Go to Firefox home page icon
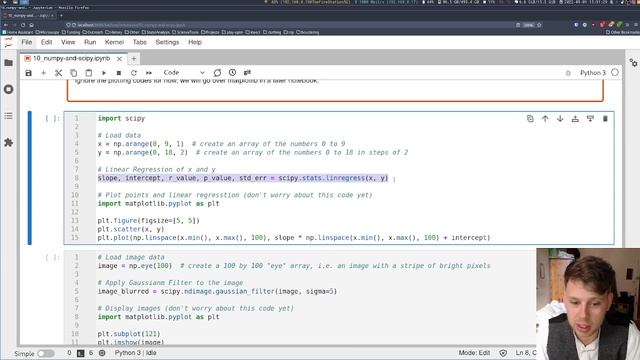 click(31, 25)
